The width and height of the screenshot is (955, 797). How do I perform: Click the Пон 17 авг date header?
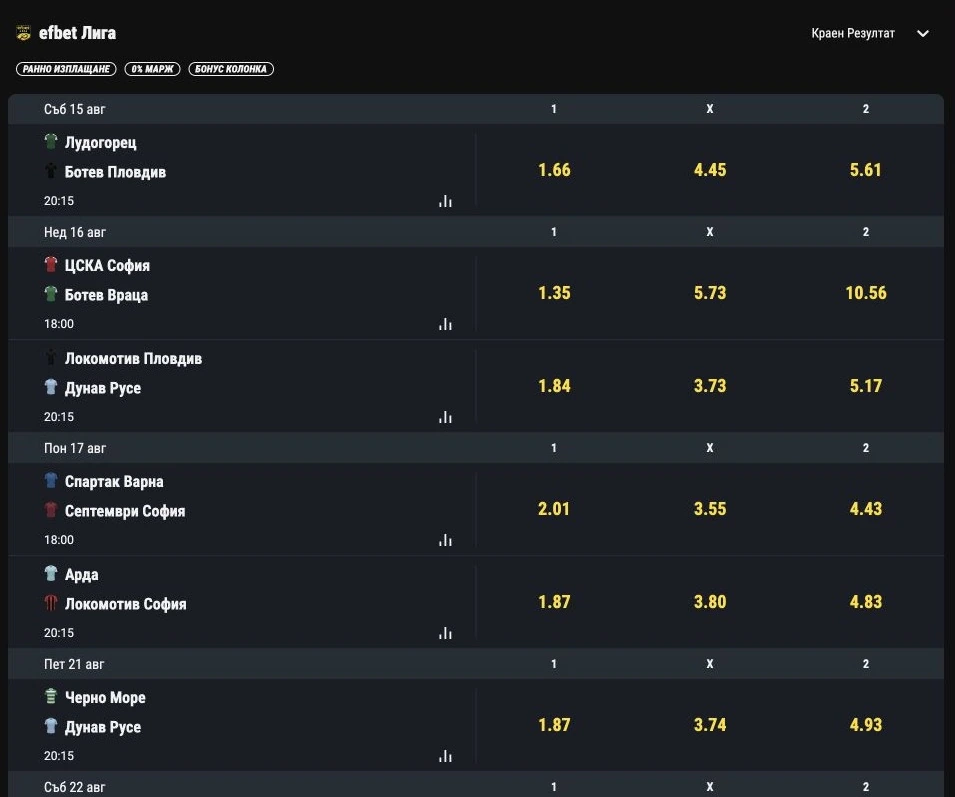pos(74,449)
